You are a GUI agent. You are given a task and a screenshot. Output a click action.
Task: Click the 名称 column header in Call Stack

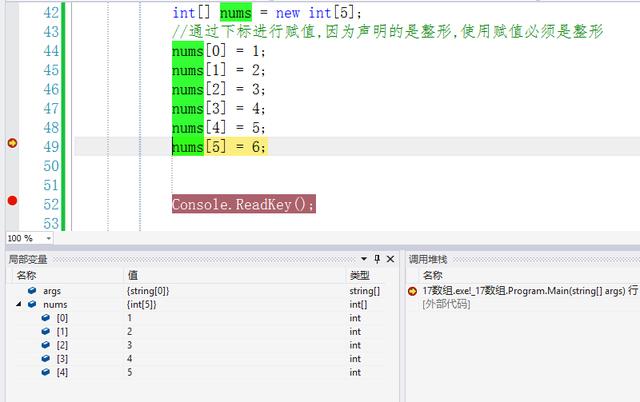[x=433, y=275]
